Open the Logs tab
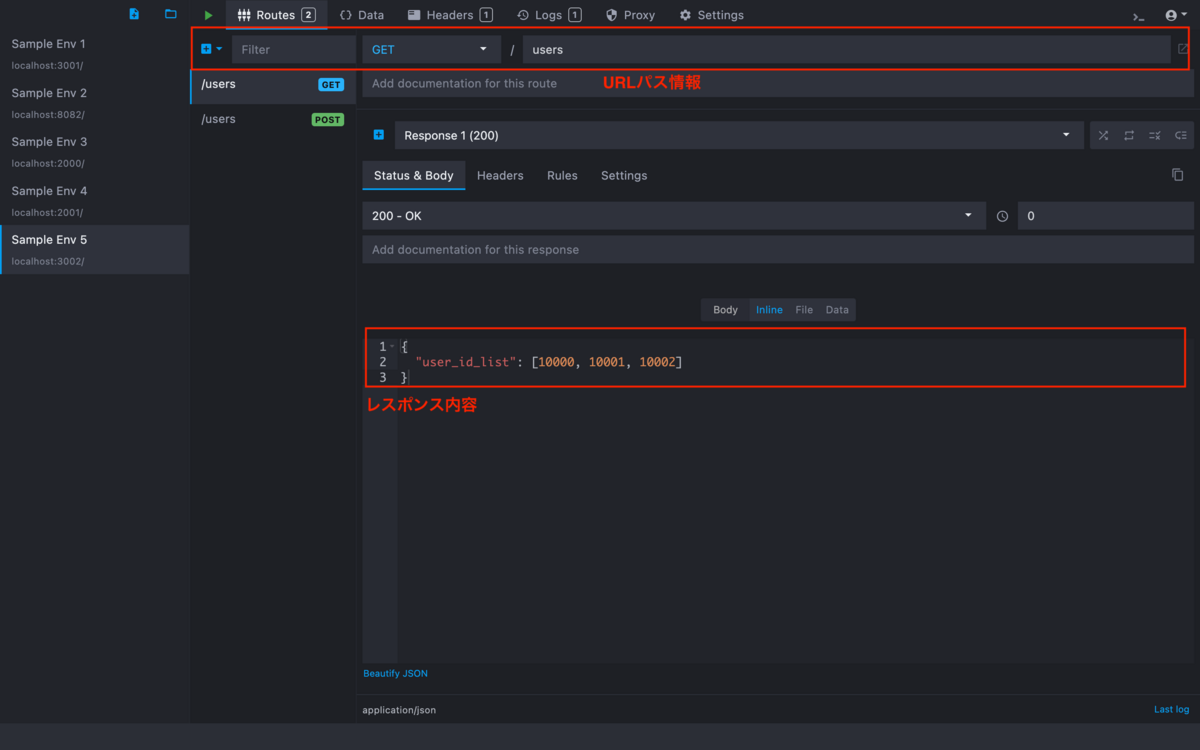 (x=549, y=15)
